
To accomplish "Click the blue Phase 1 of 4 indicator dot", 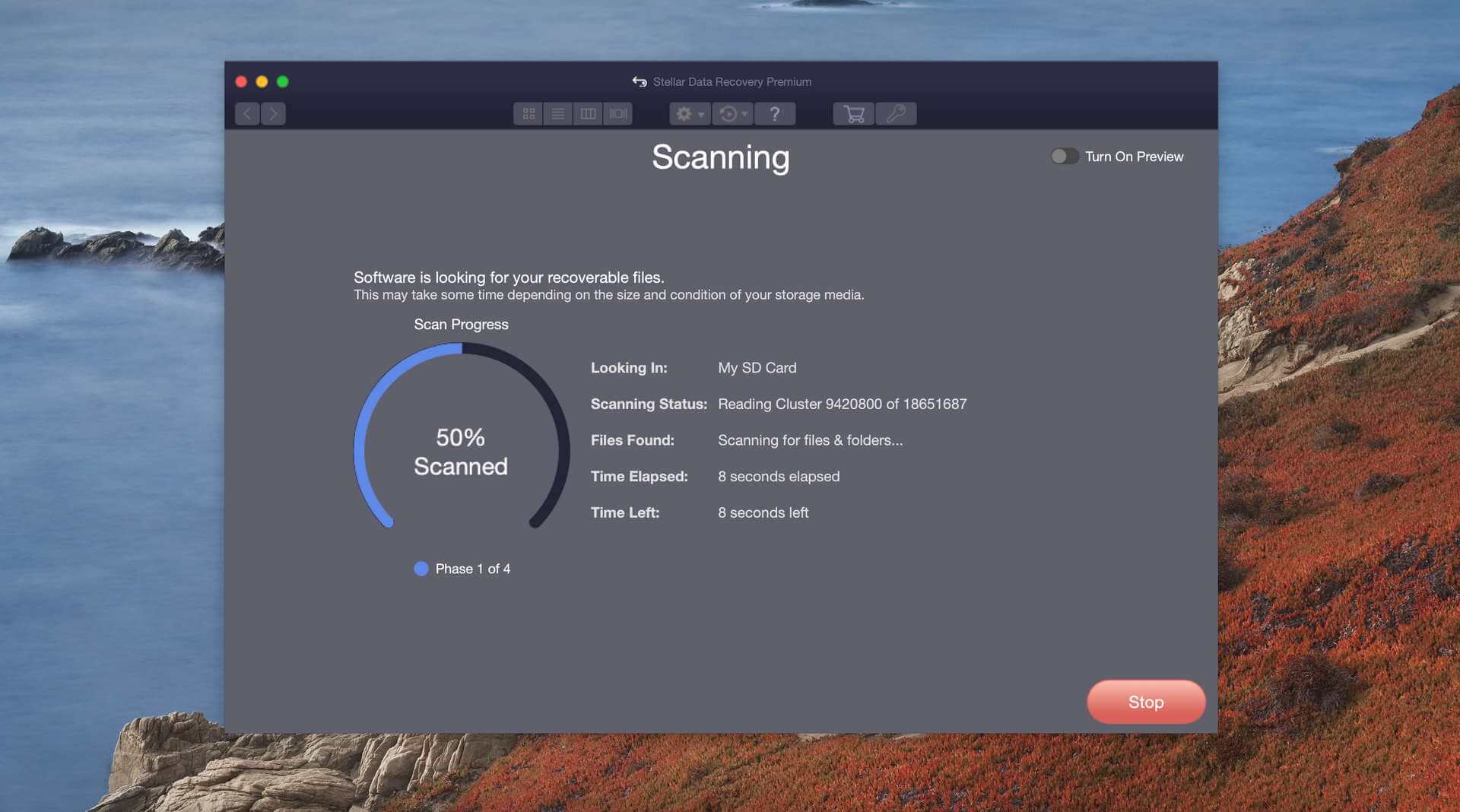I will [421, 569].
